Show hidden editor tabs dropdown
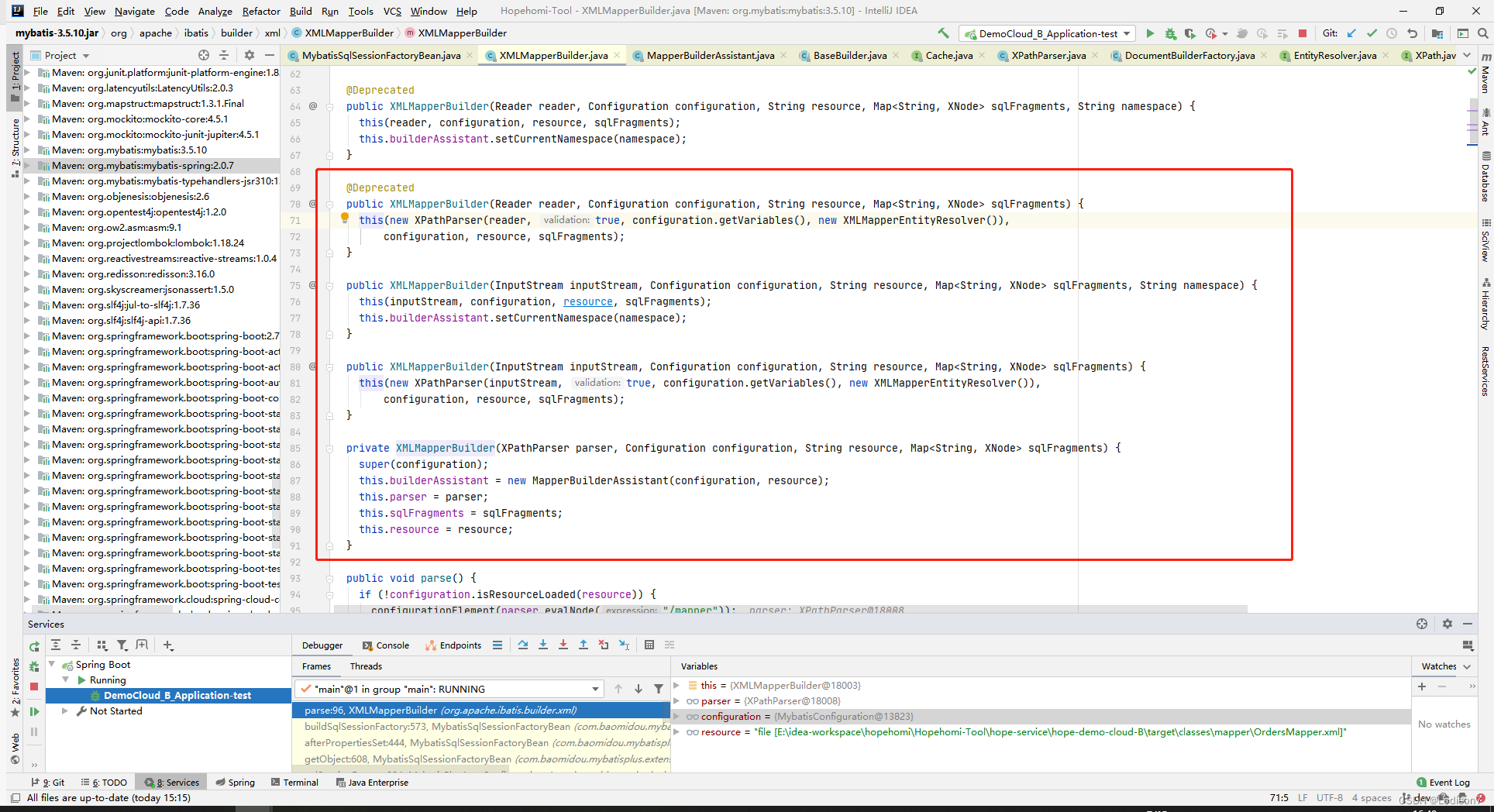The width and height of the screenshot is (1494, 812). [x=1467, y=55]
